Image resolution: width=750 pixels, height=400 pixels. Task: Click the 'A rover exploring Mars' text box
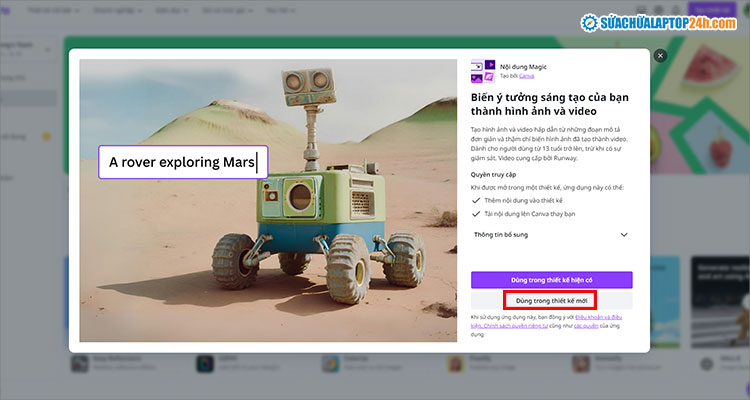[x=183, y=162]
